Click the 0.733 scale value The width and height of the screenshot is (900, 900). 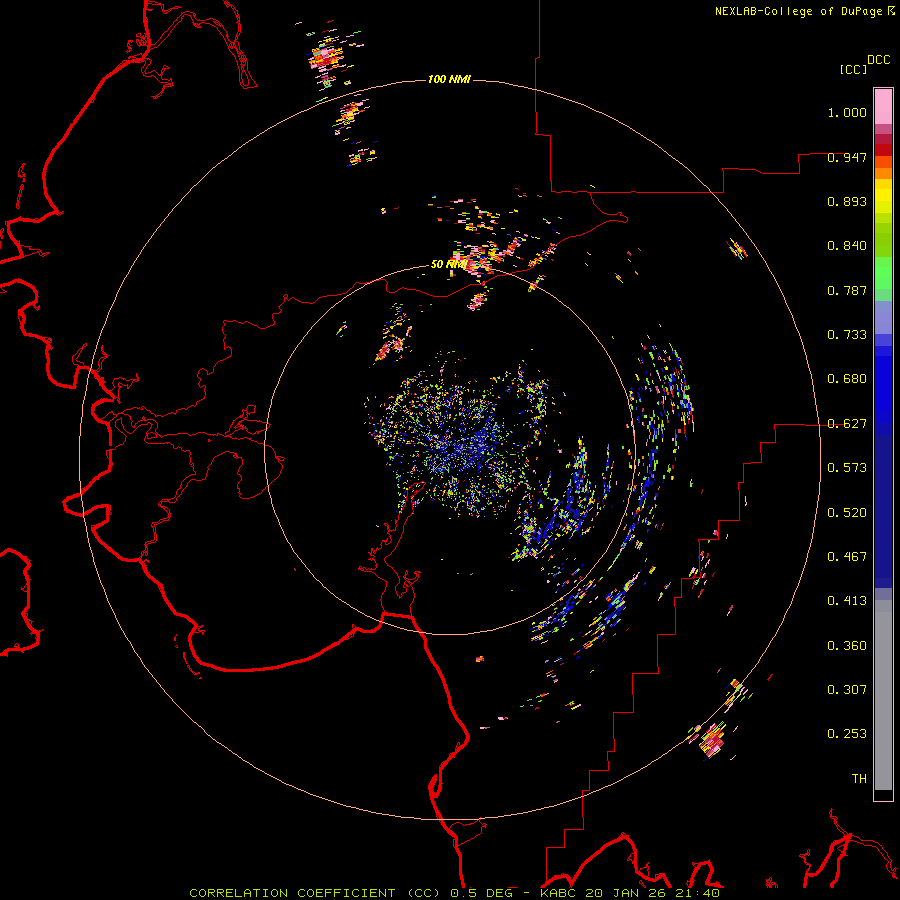click(847, 335)
